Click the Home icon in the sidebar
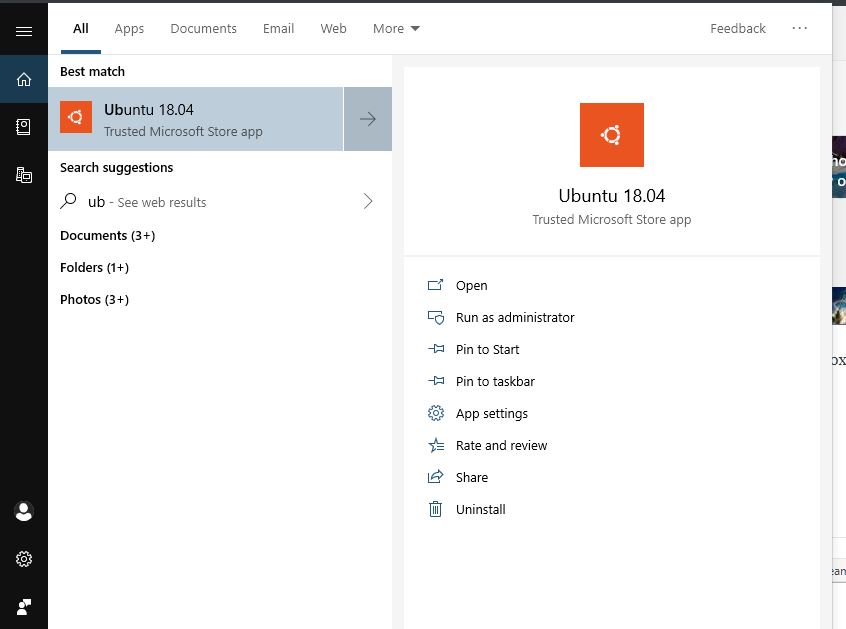Image resolution: width=846 pixels, height=629 pixels. pos(24,78)
